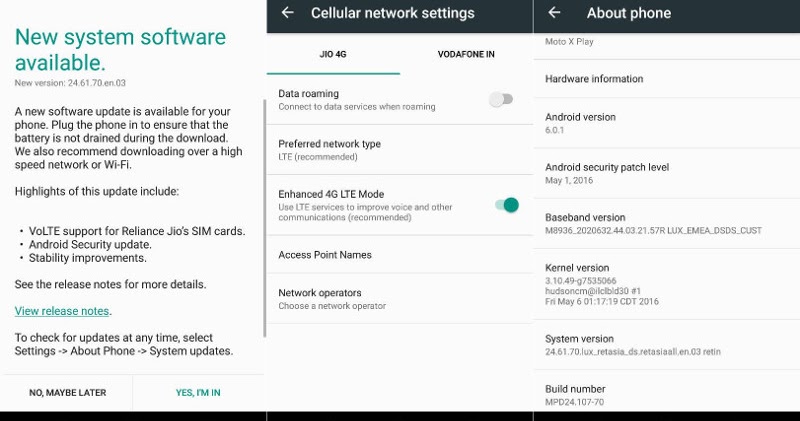This screenshot has height=421, width=800.
Task: Tap Kernel version entry
Action: [667, 284]
